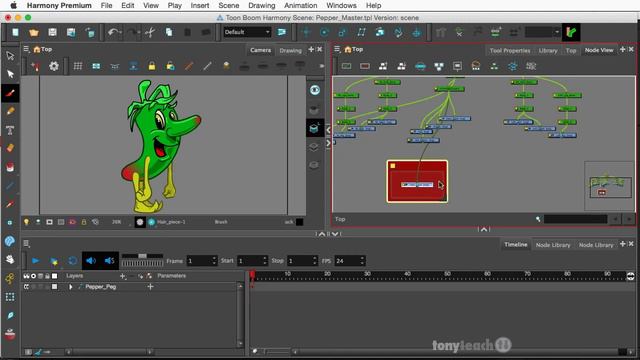This screenshot has height=360, width=640.
Task: Open the Camera view hamburger menu
Action: [26, 49]
